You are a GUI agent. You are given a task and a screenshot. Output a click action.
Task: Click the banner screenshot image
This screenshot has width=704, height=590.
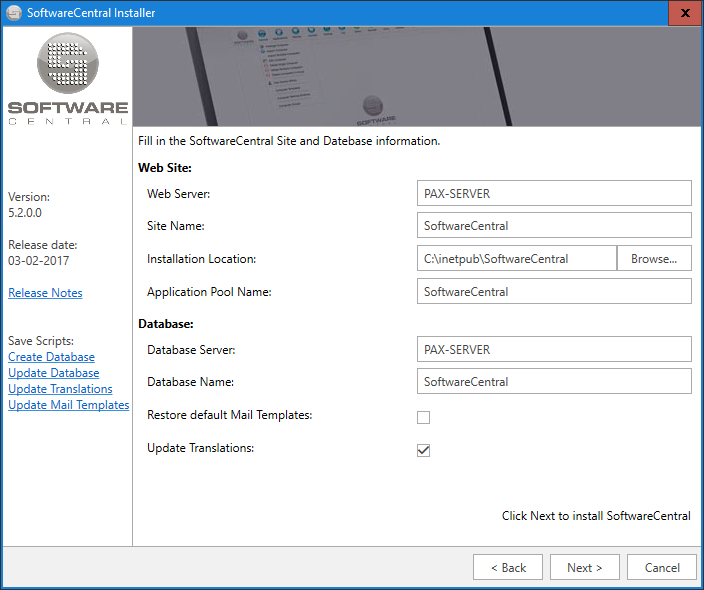point(417,77)
